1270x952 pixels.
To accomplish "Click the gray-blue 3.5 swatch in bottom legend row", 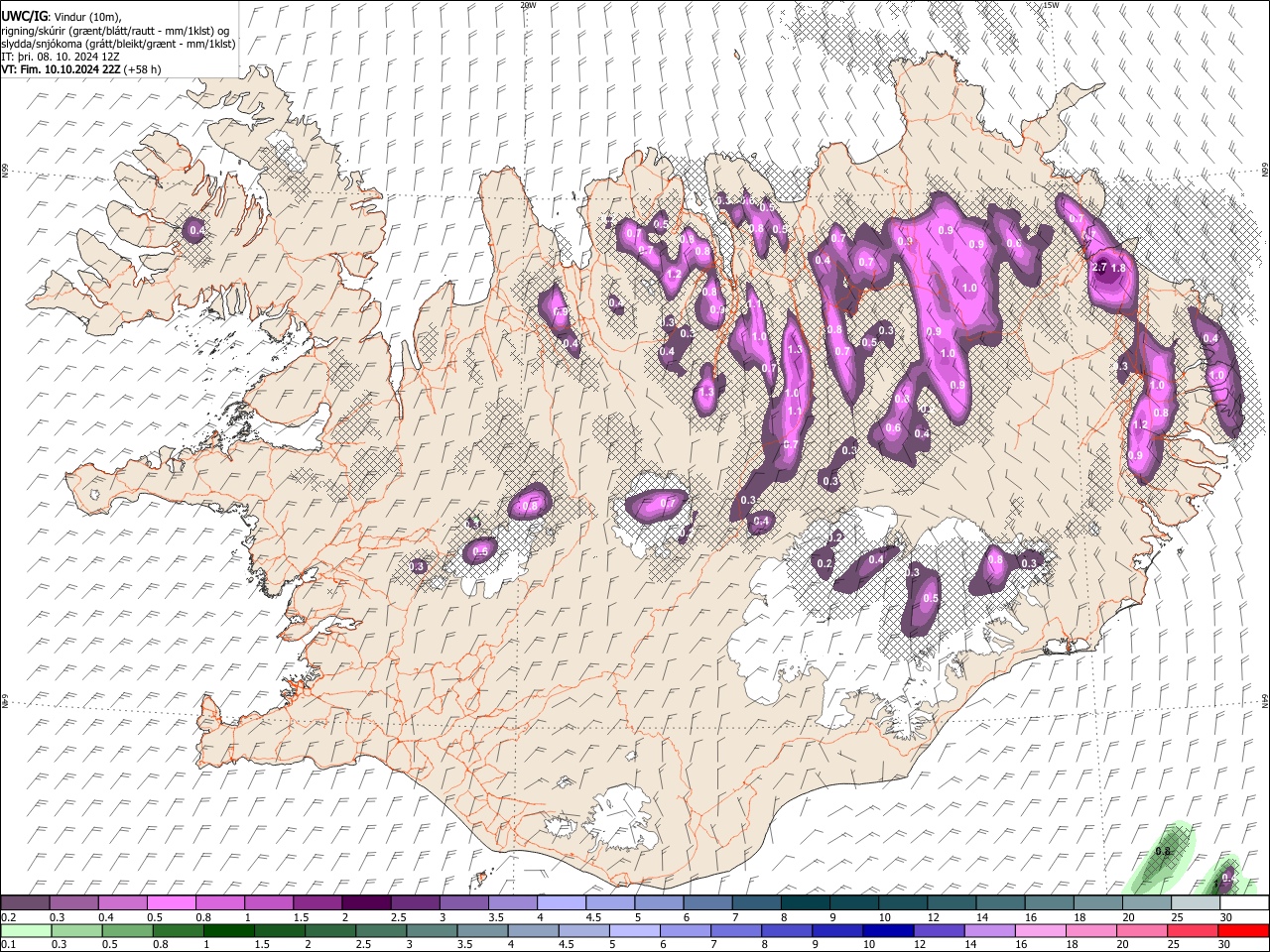I will click(482, 931).
